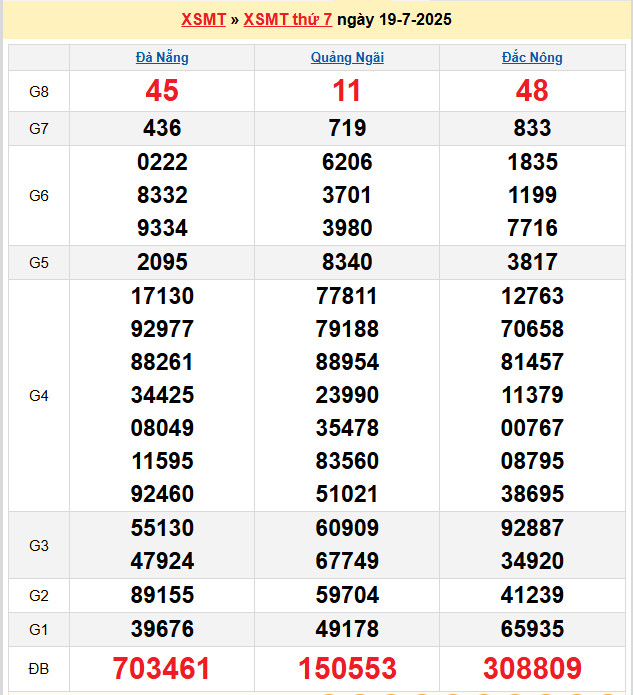Screen dimensions: 633x695
Task: Click G4 number 23990
Action: (347, 395)
